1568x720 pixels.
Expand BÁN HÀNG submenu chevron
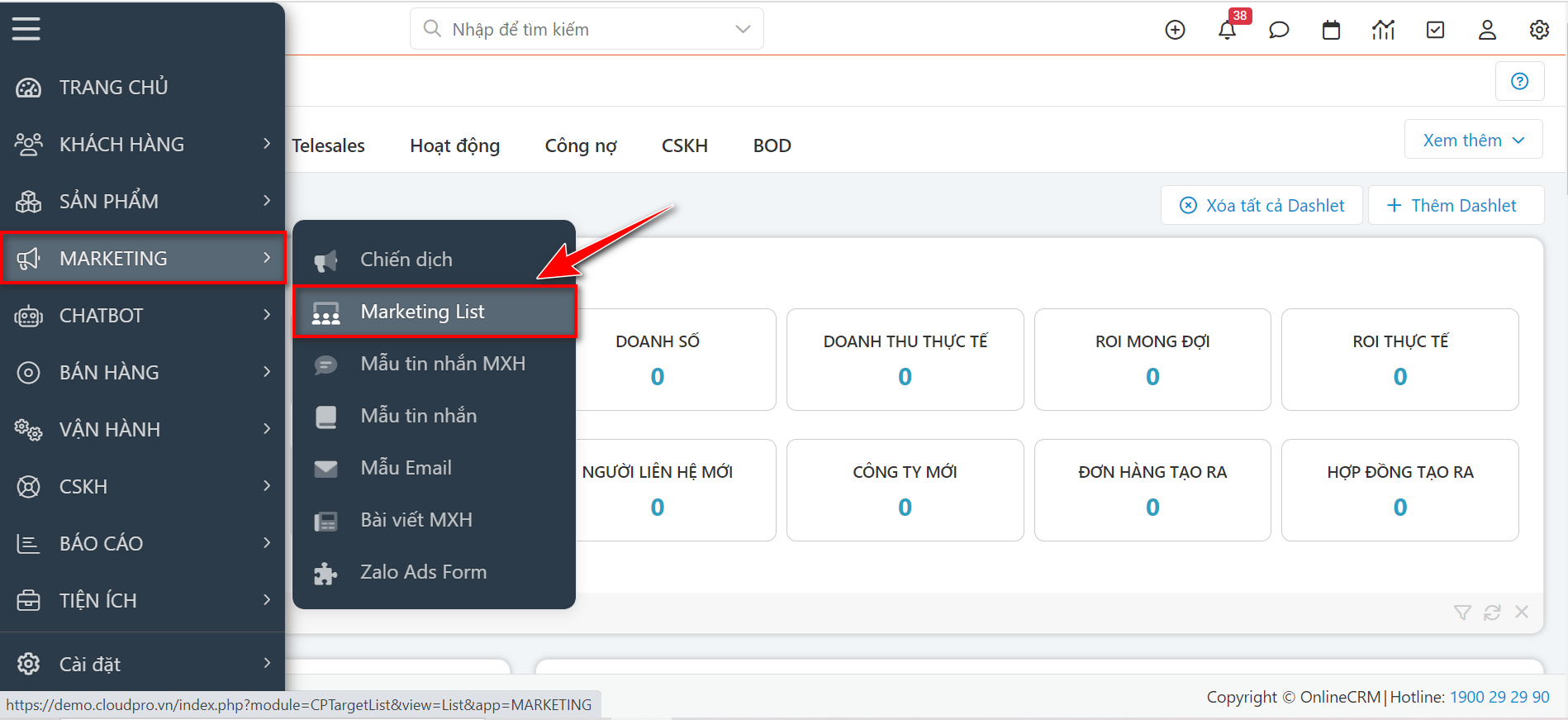267,372
